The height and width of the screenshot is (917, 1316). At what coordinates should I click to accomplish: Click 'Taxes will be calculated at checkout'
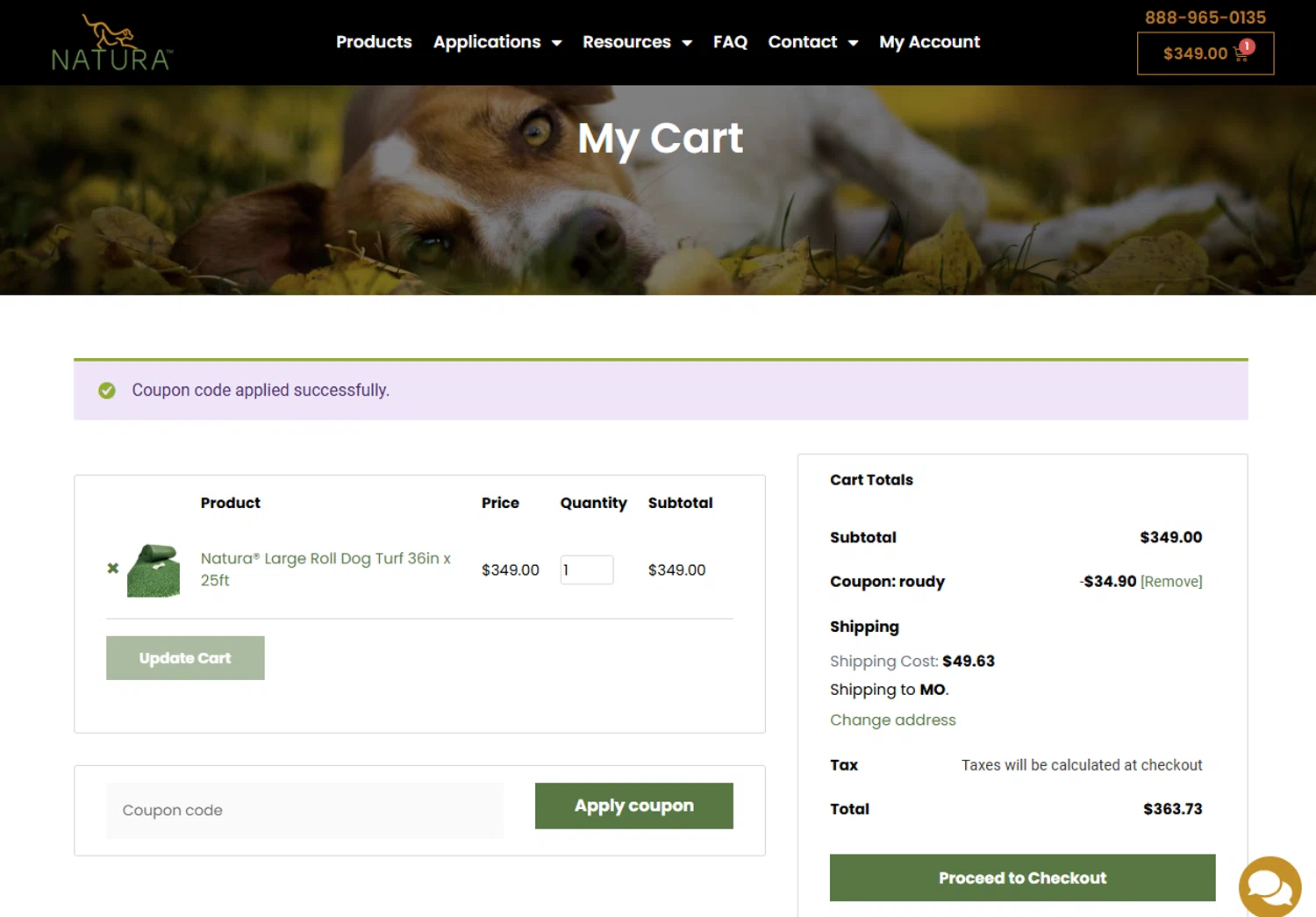coord(1082,765)
